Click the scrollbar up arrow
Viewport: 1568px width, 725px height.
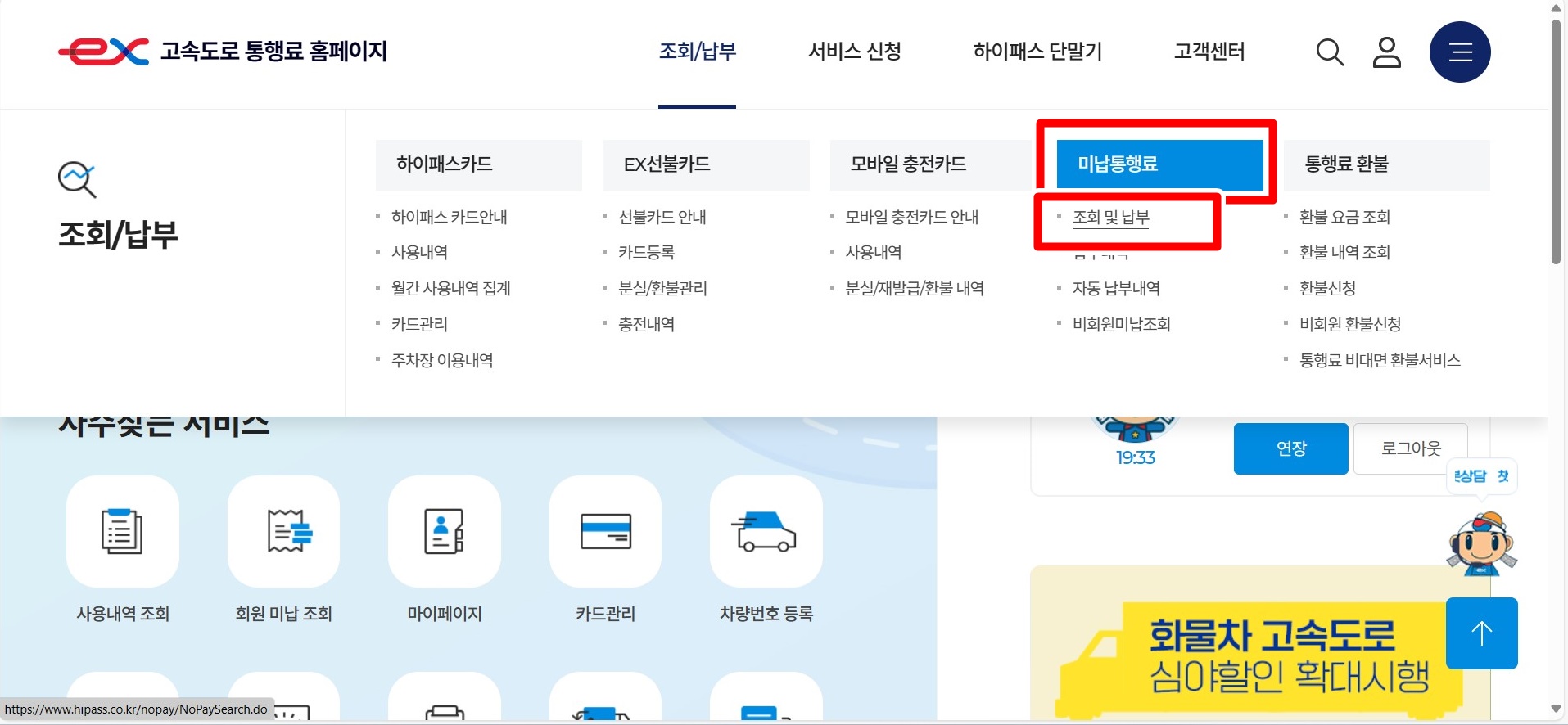pos(1556,8)
